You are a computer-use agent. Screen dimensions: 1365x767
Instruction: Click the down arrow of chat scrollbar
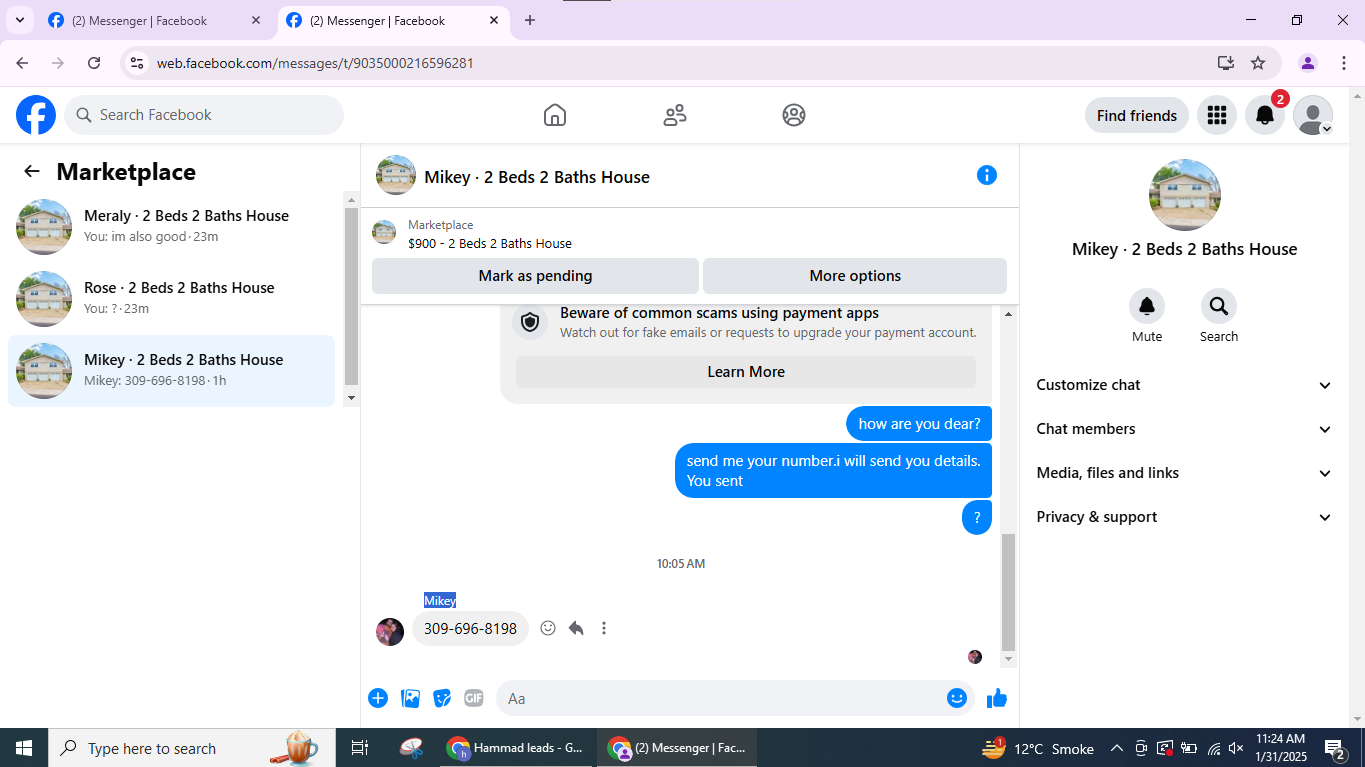pyautogui.click(x=1008, y=660)
